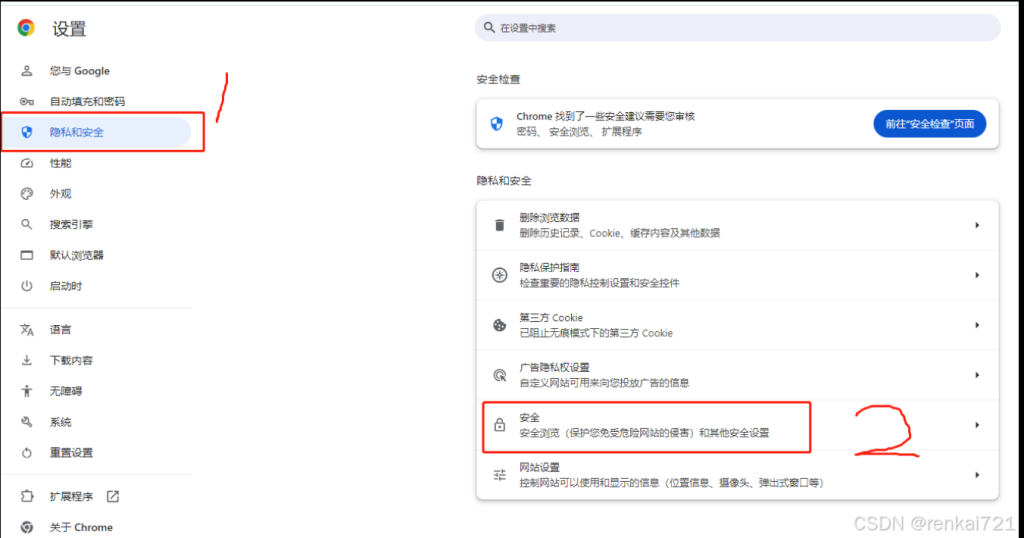Click the key icon for 自动填充和密码

click(27, 101)
